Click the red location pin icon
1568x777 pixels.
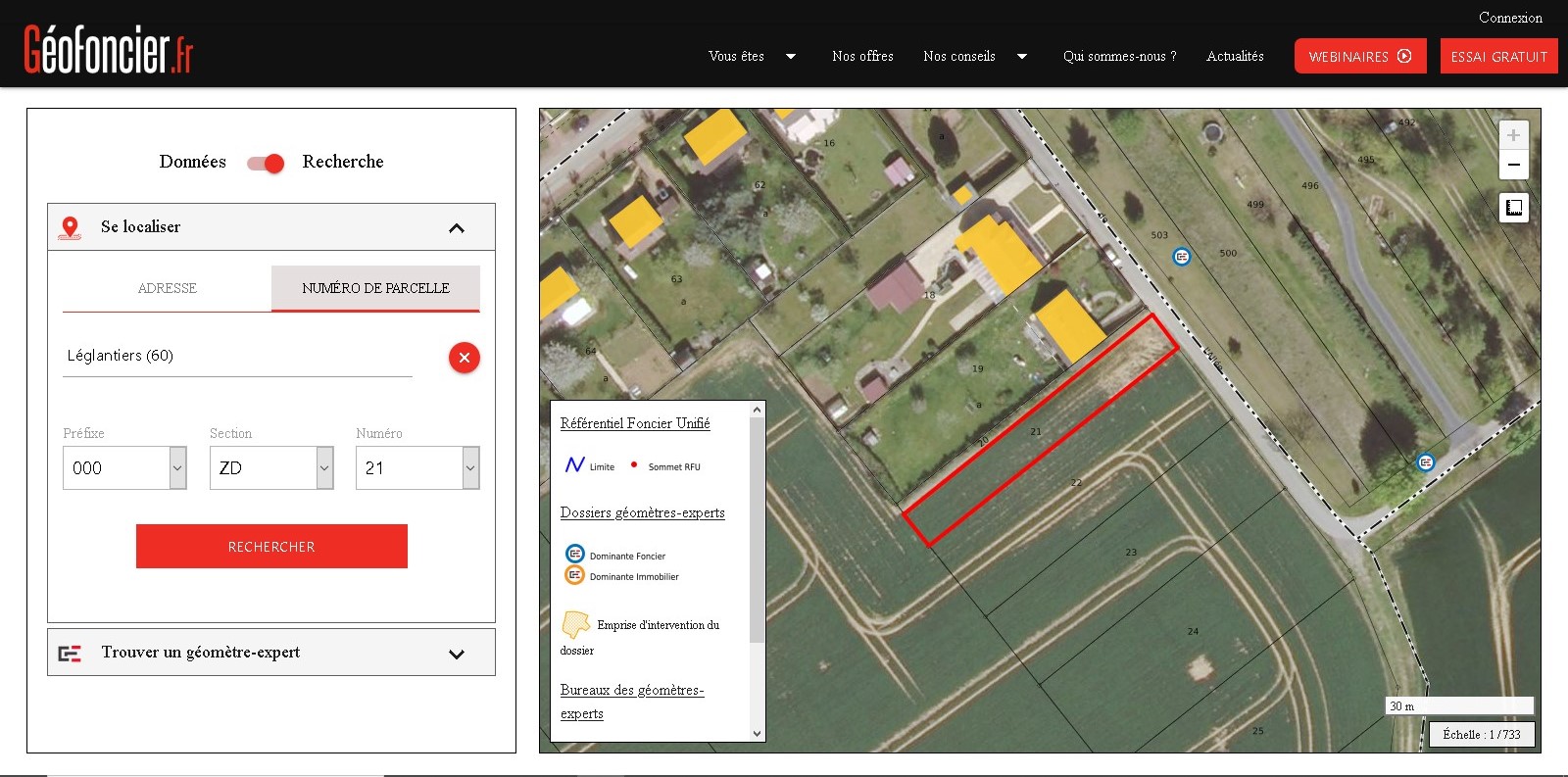(x=70, y=227)
